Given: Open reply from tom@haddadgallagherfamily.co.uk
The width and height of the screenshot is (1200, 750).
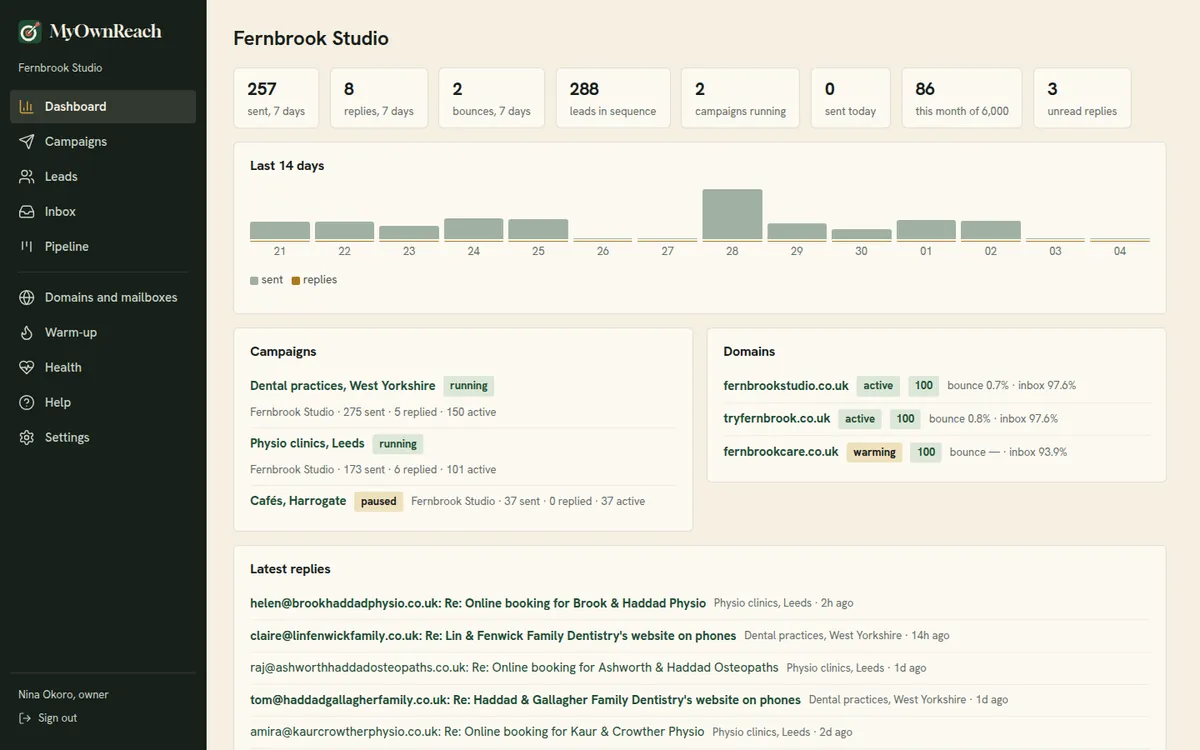Looking at the screenshot, I should (525, 699).
